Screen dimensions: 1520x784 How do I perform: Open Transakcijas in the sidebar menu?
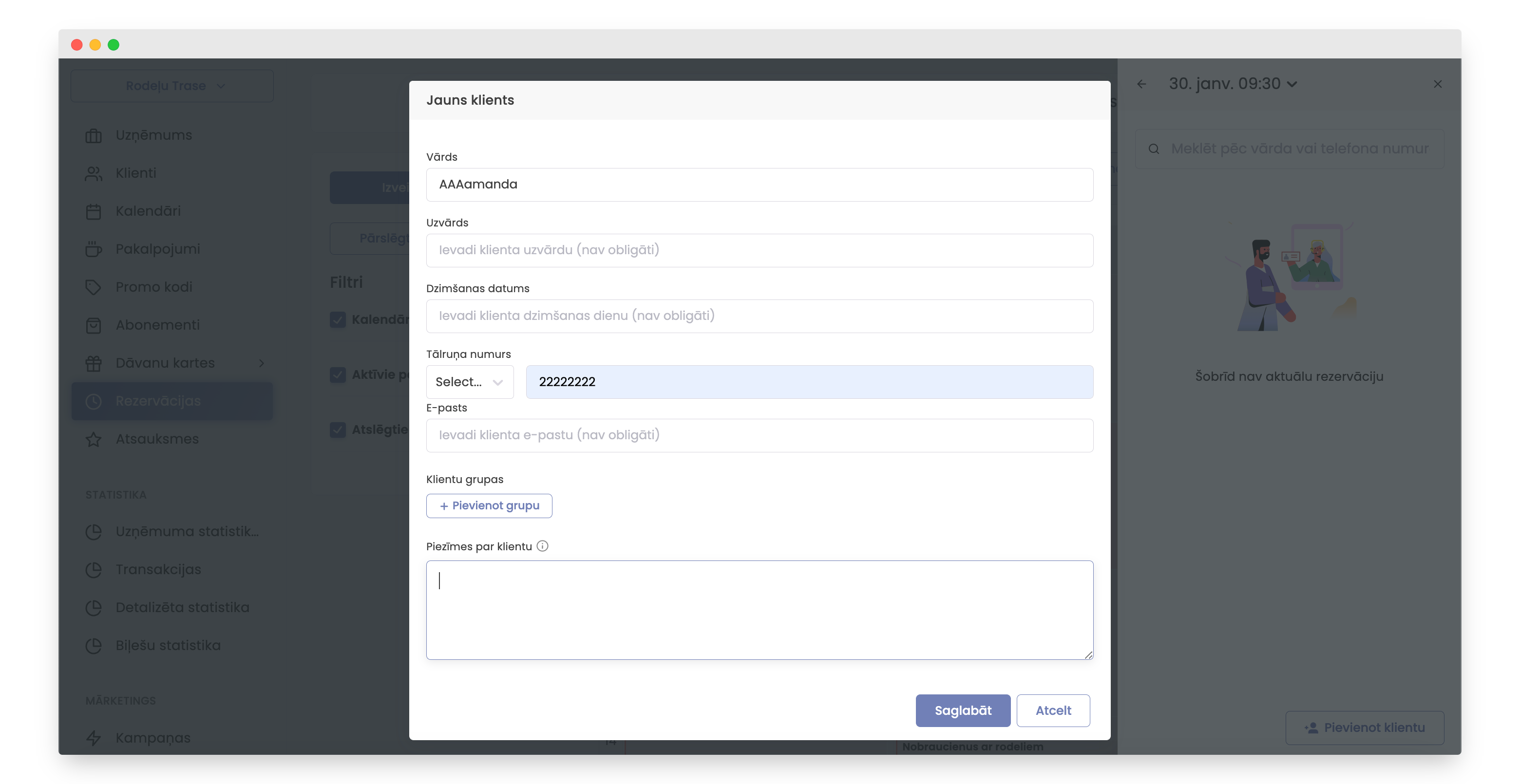pyautogui.click(x=158, y=569)
